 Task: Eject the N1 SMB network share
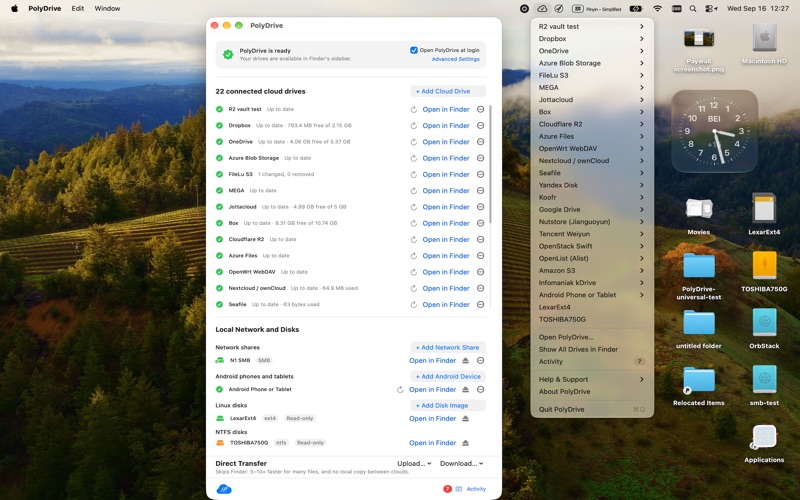465,361
